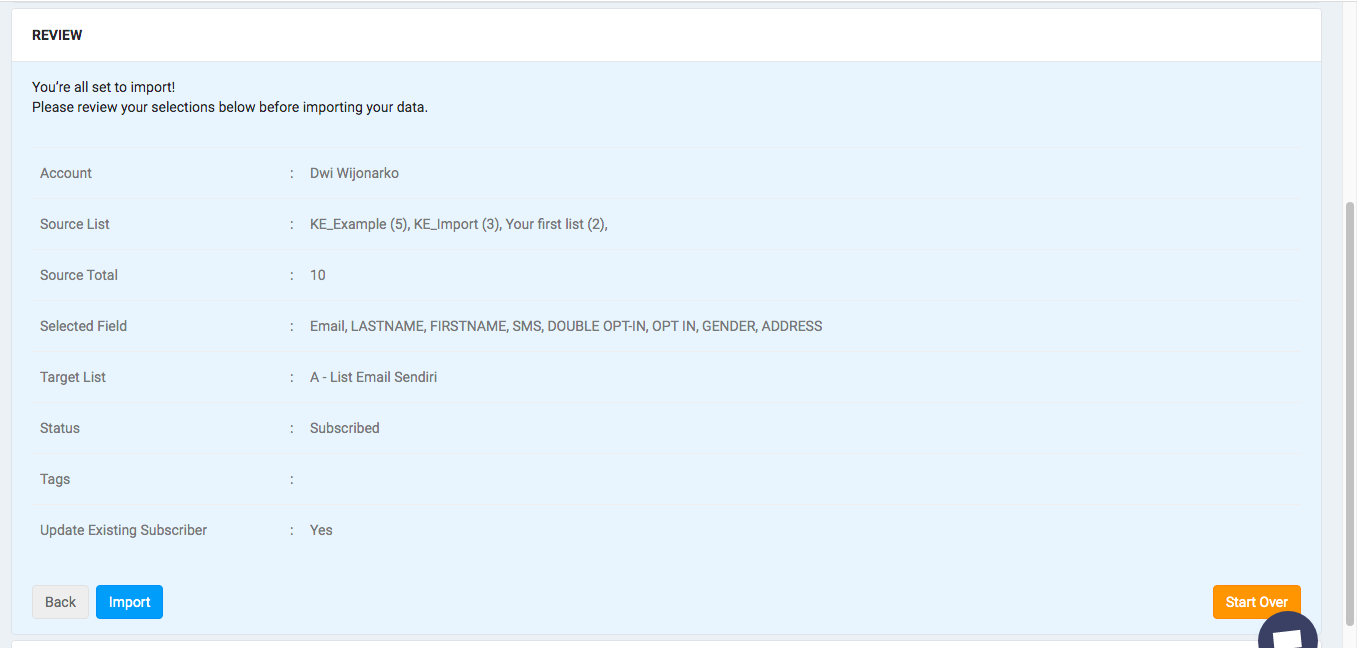Click the A - List Email Sendiri value

click(373, 377)
